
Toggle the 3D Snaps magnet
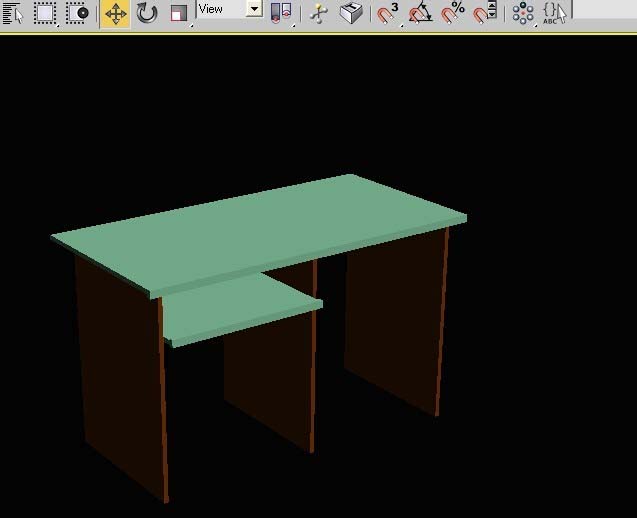[x=388, y=13]
